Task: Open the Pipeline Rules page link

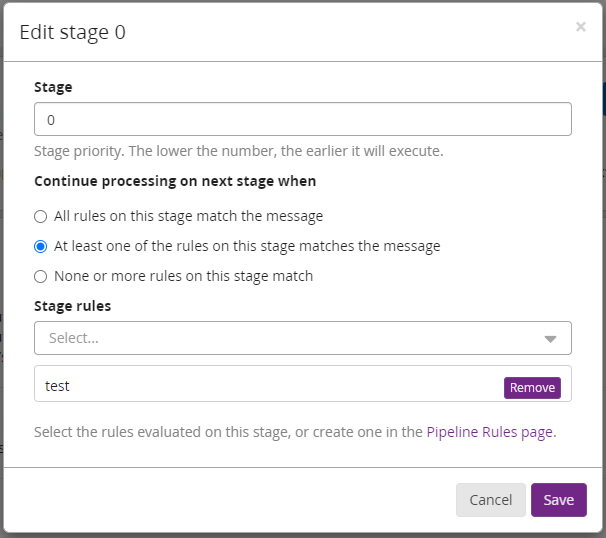Action: click(x=489, y=432)
